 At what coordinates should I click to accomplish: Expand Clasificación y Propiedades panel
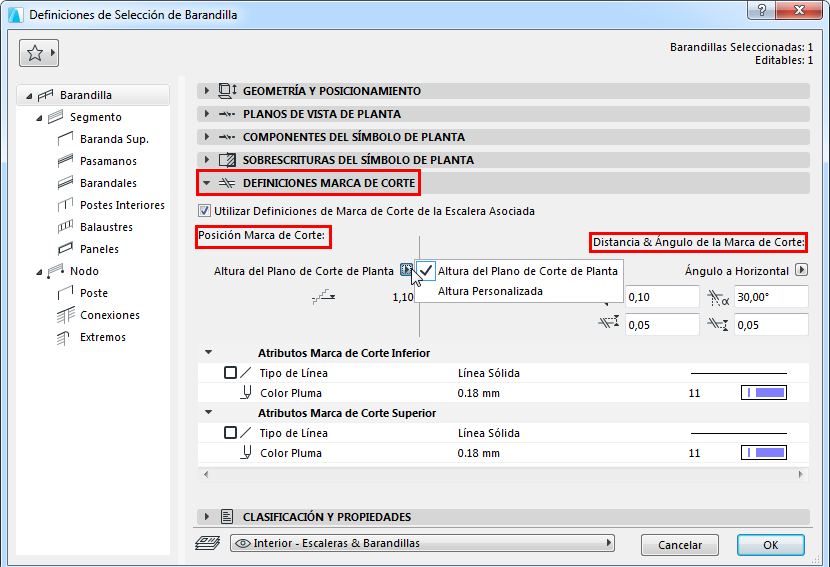[206, 516]
